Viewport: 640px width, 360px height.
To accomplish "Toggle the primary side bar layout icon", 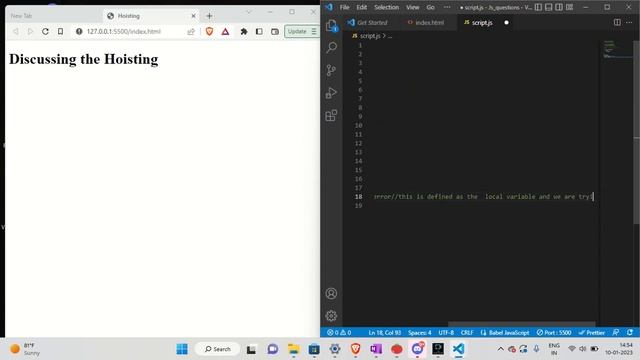I will [538, 7].
